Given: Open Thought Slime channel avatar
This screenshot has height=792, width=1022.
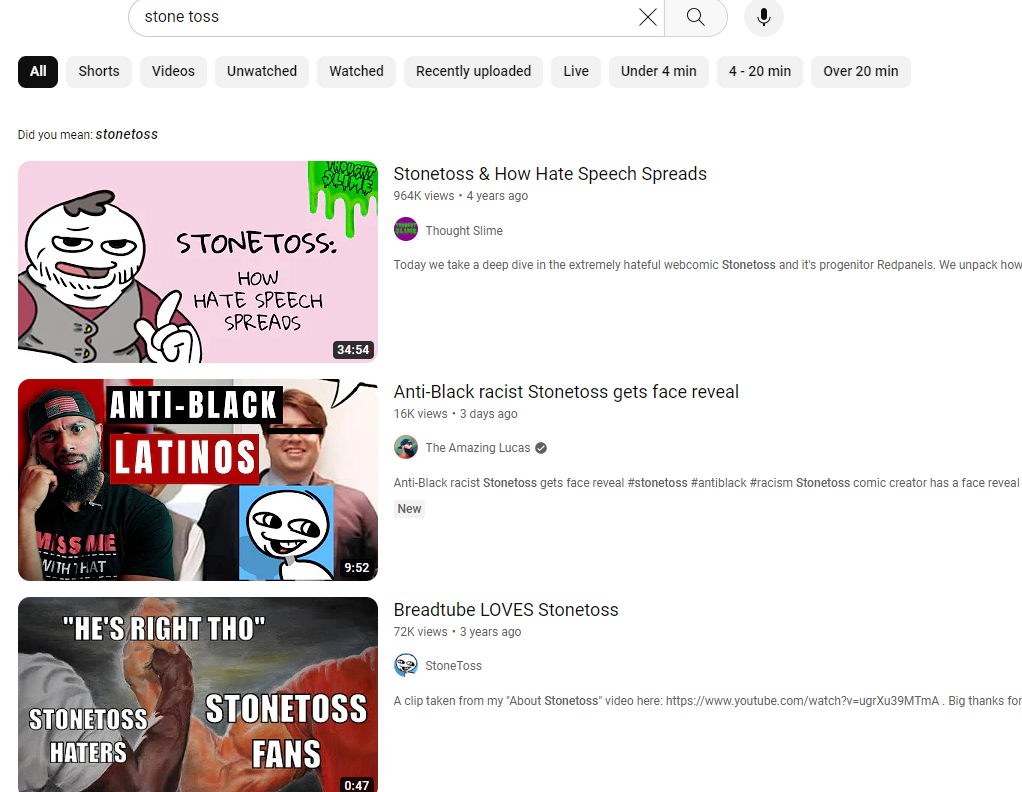Looking at the screenshot, I should pyautogui.click(x=405, y=229).
